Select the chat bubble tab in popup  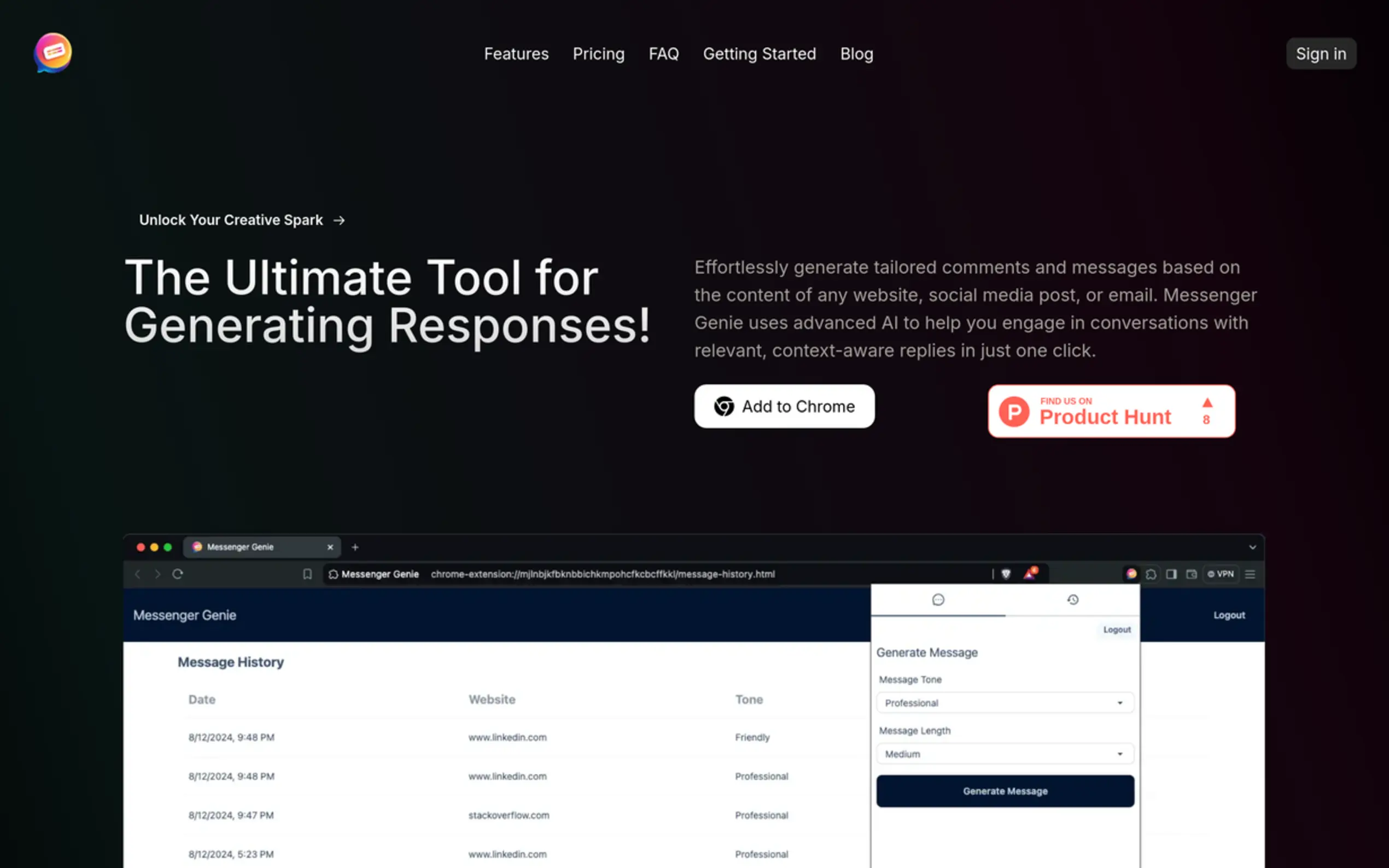938,600
